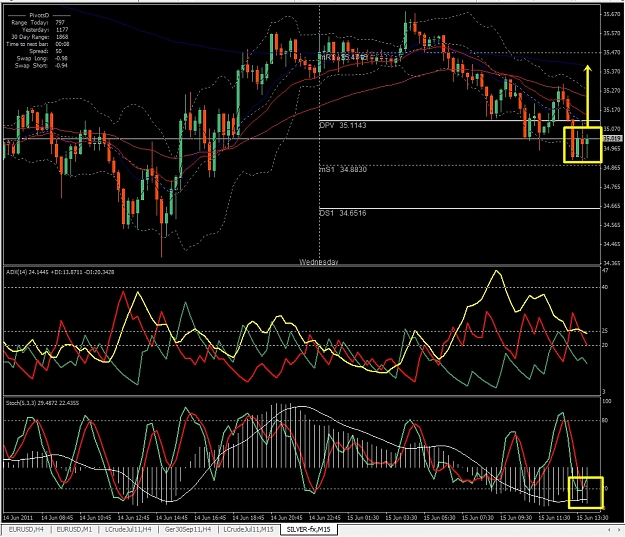This screenshot has width=625, height=537.
Task: Click the 35.670 price scale label
Action: coord(611,14)
